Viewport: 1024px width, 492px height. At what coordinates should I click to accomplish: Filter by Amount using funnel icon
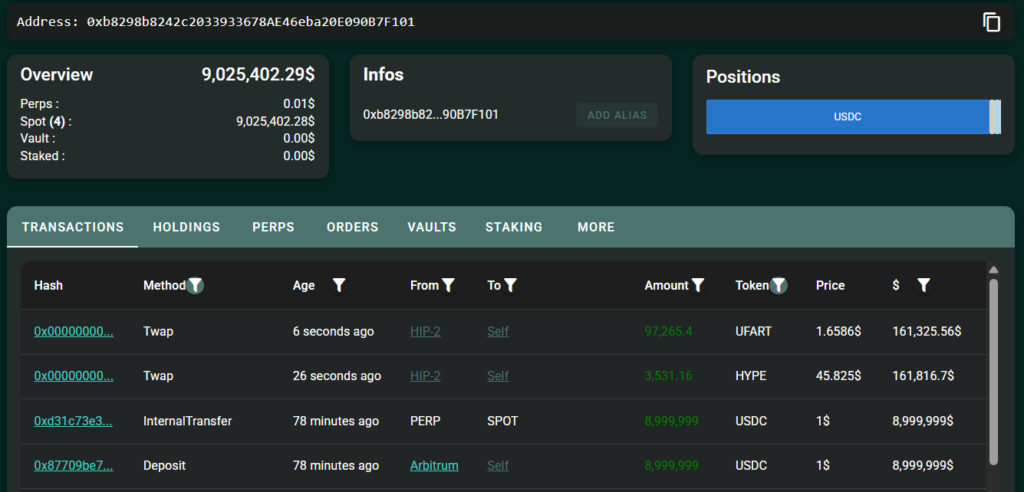tap(698, 286)
